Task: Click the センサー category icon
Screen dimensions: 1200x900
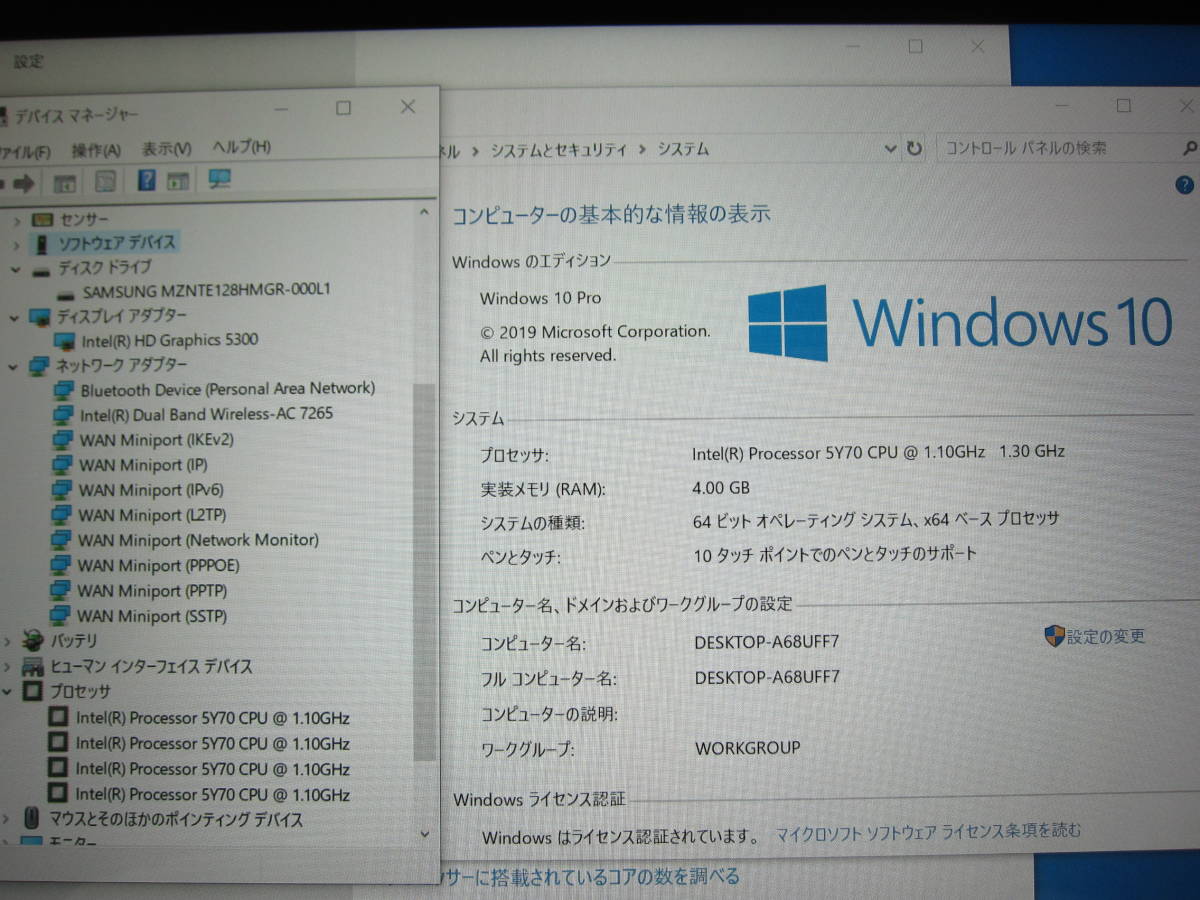Action: (x=42, y=219)
